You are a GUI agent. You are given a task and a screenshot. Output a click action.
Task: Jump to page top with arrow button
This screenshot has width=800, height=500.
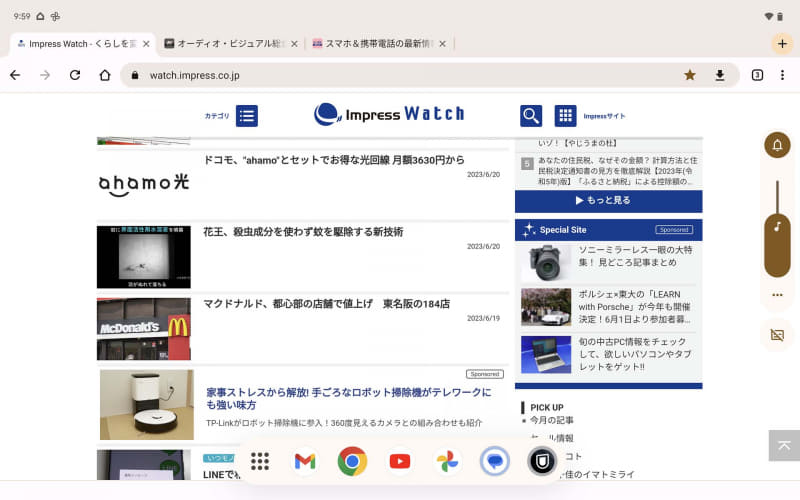(x=784, y=445)
